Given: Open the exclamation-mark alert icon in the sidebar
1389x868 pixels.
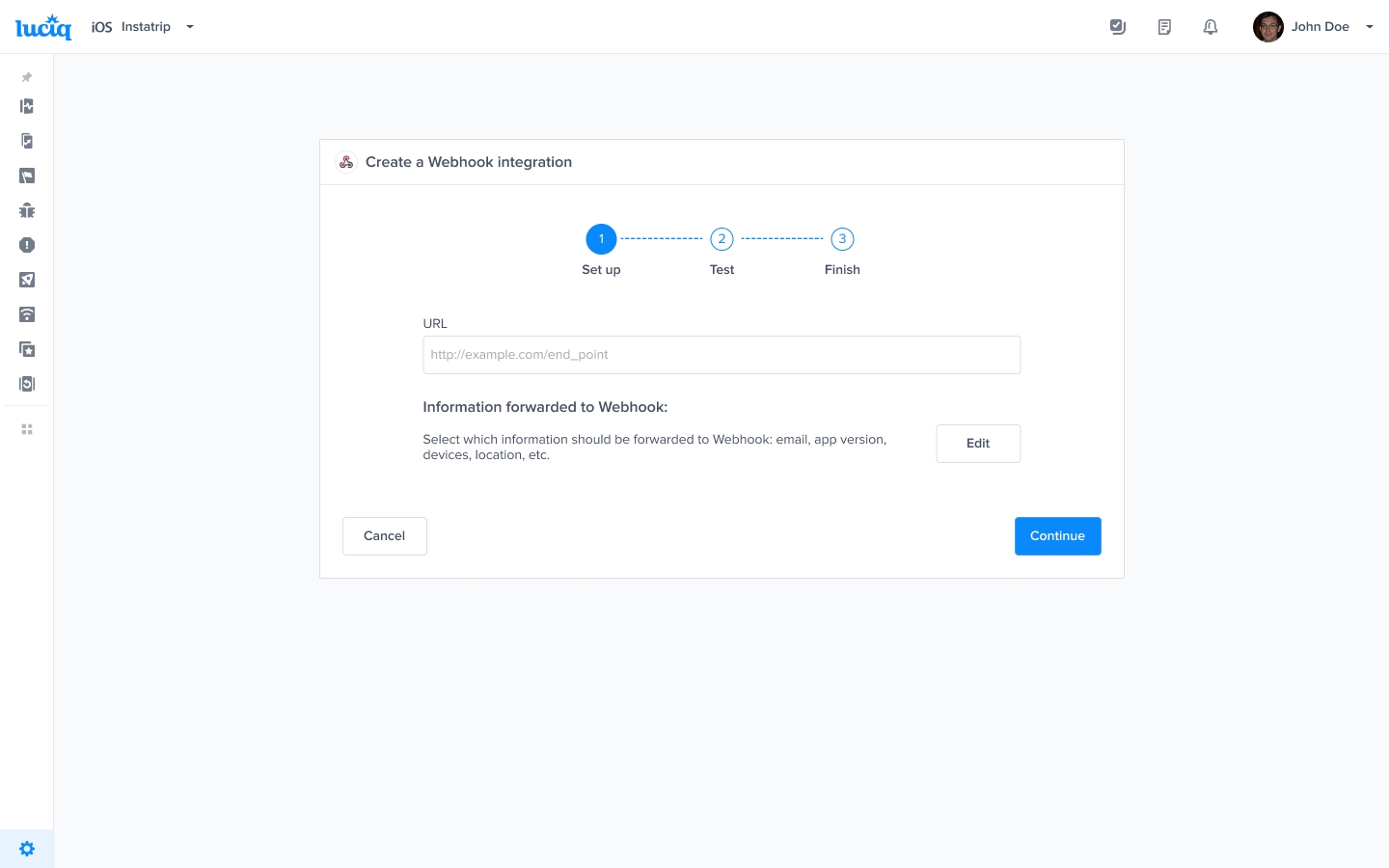Looking at the screenshot, I should tap(27, 245).
